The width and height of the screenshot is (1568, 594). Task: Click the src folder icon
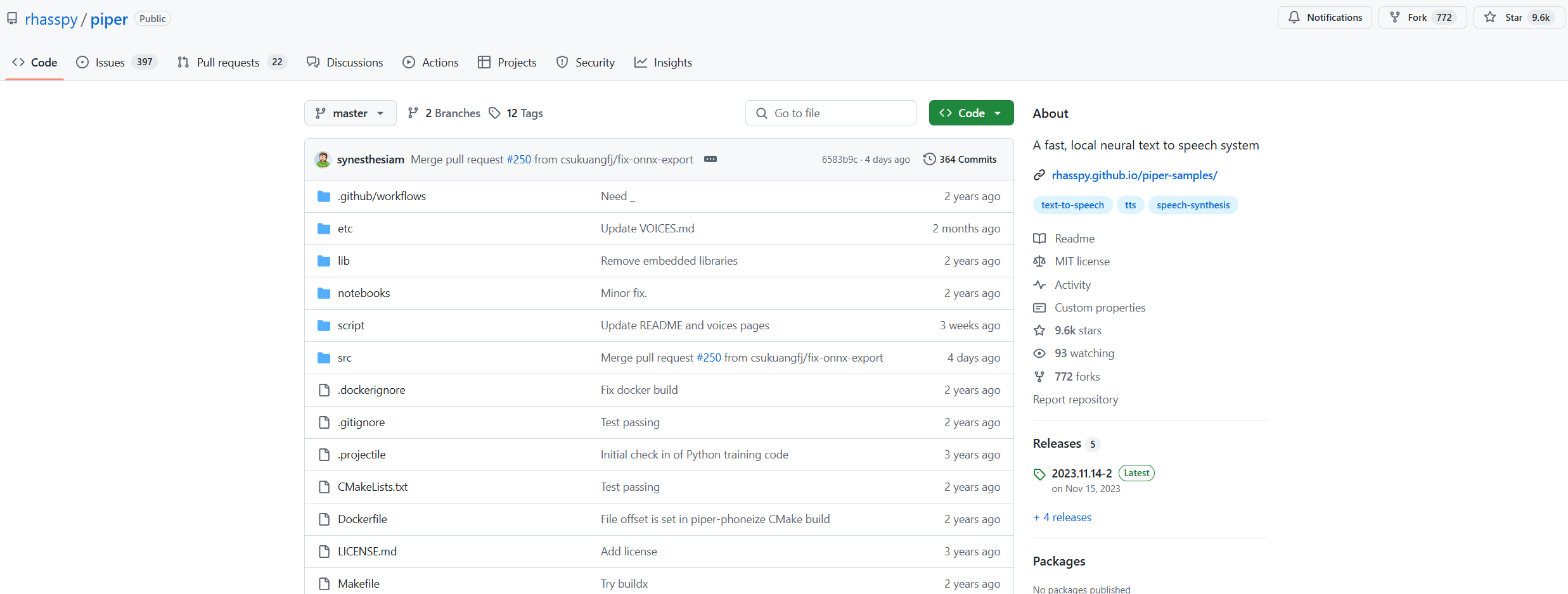point(324,358)
